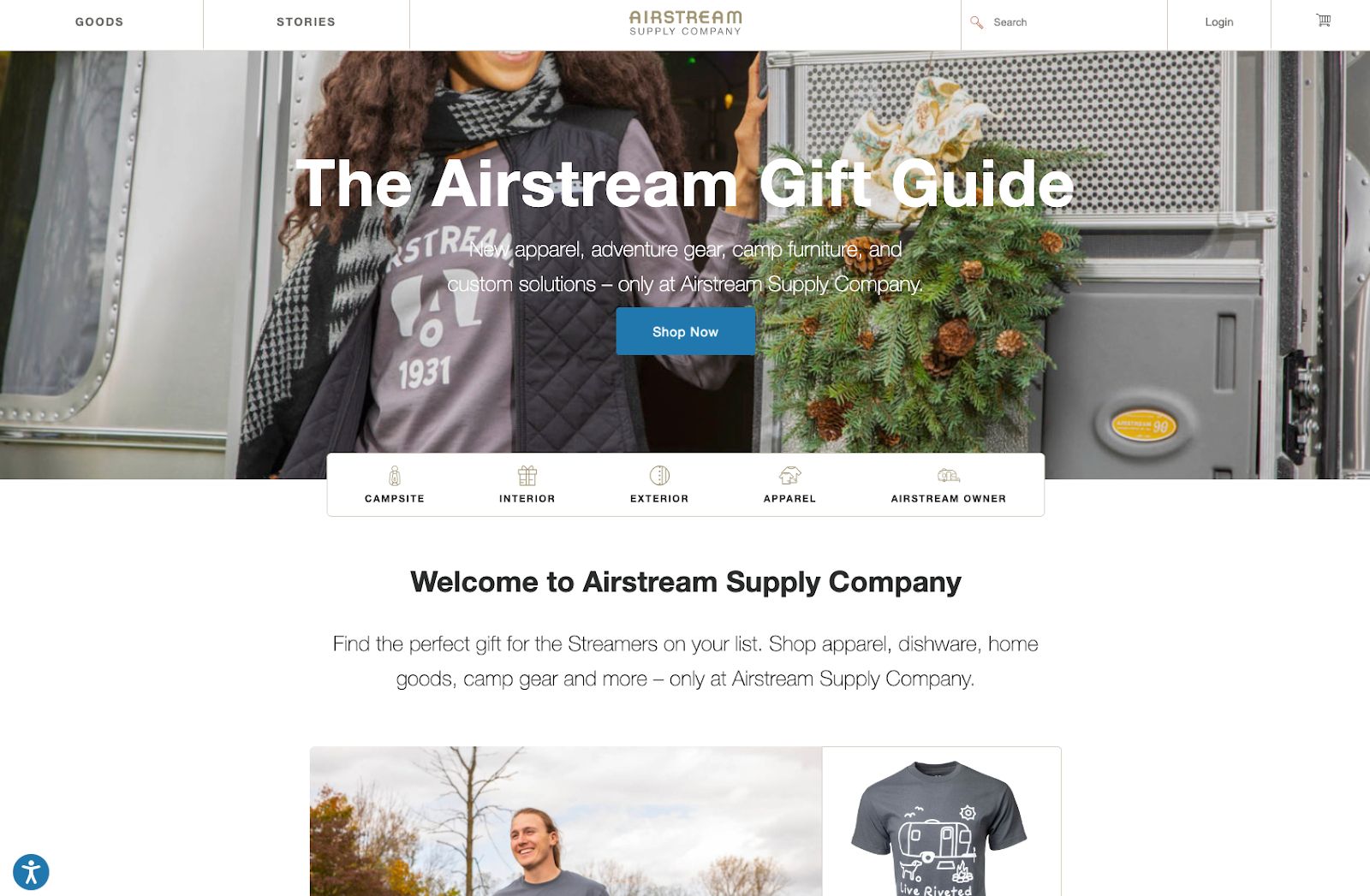Open the Airstream Owner category label

pyautogui.click(x=949, y=499)
